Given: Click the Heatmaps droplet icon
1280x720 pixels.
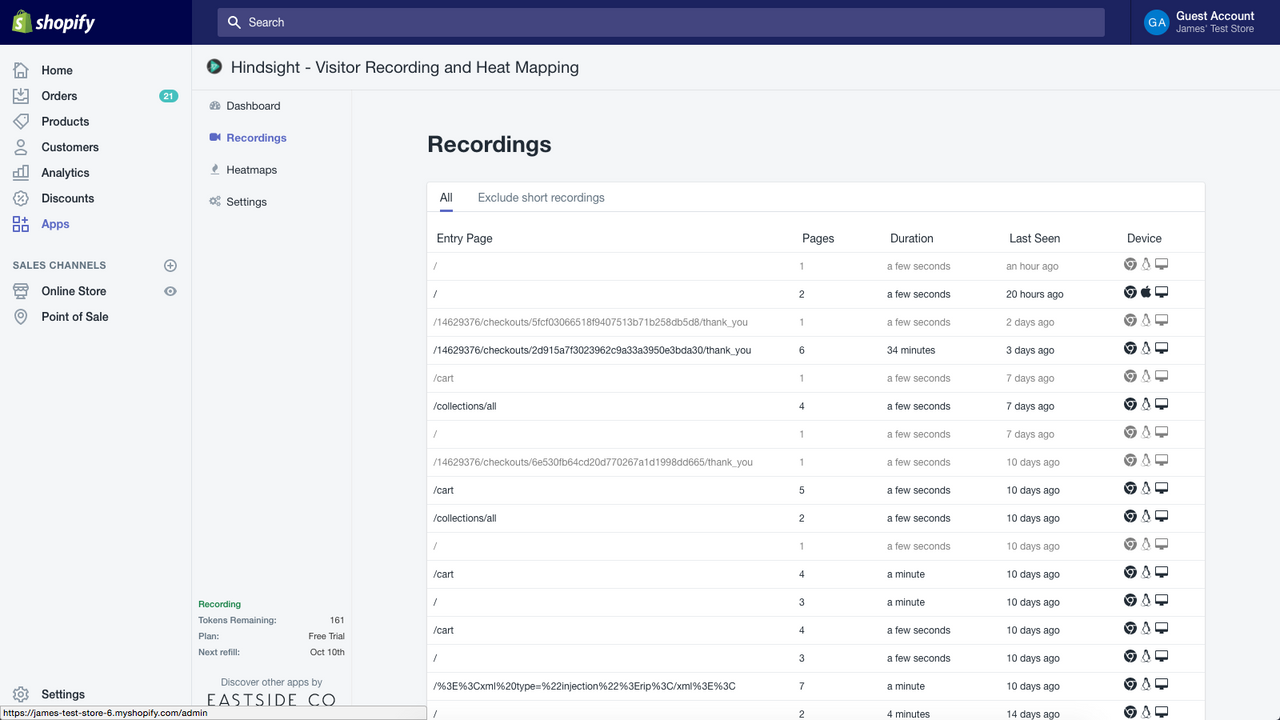Looking at the screenshot, I should 214,169.
